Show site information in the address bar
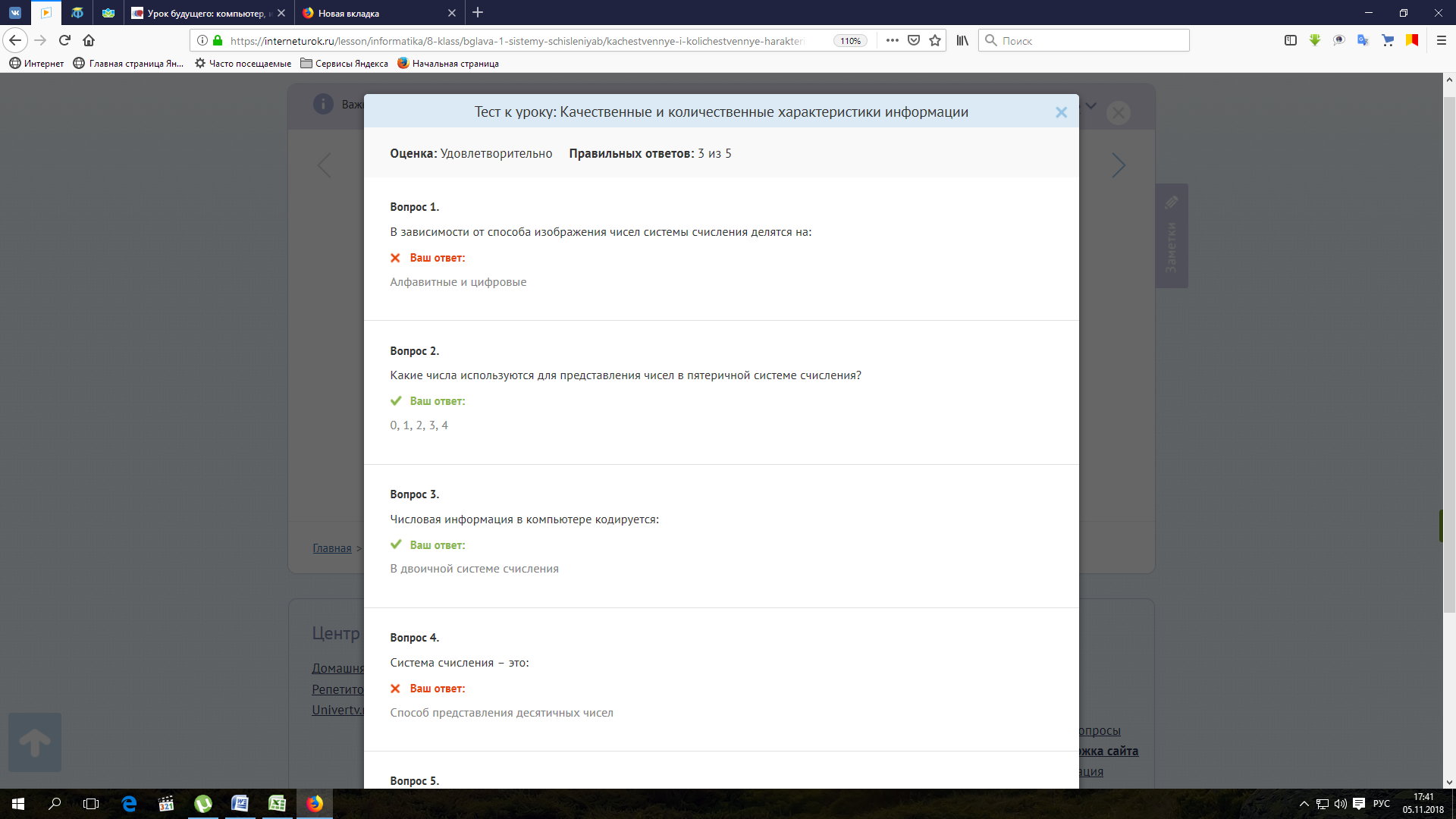 click(202, 40)
